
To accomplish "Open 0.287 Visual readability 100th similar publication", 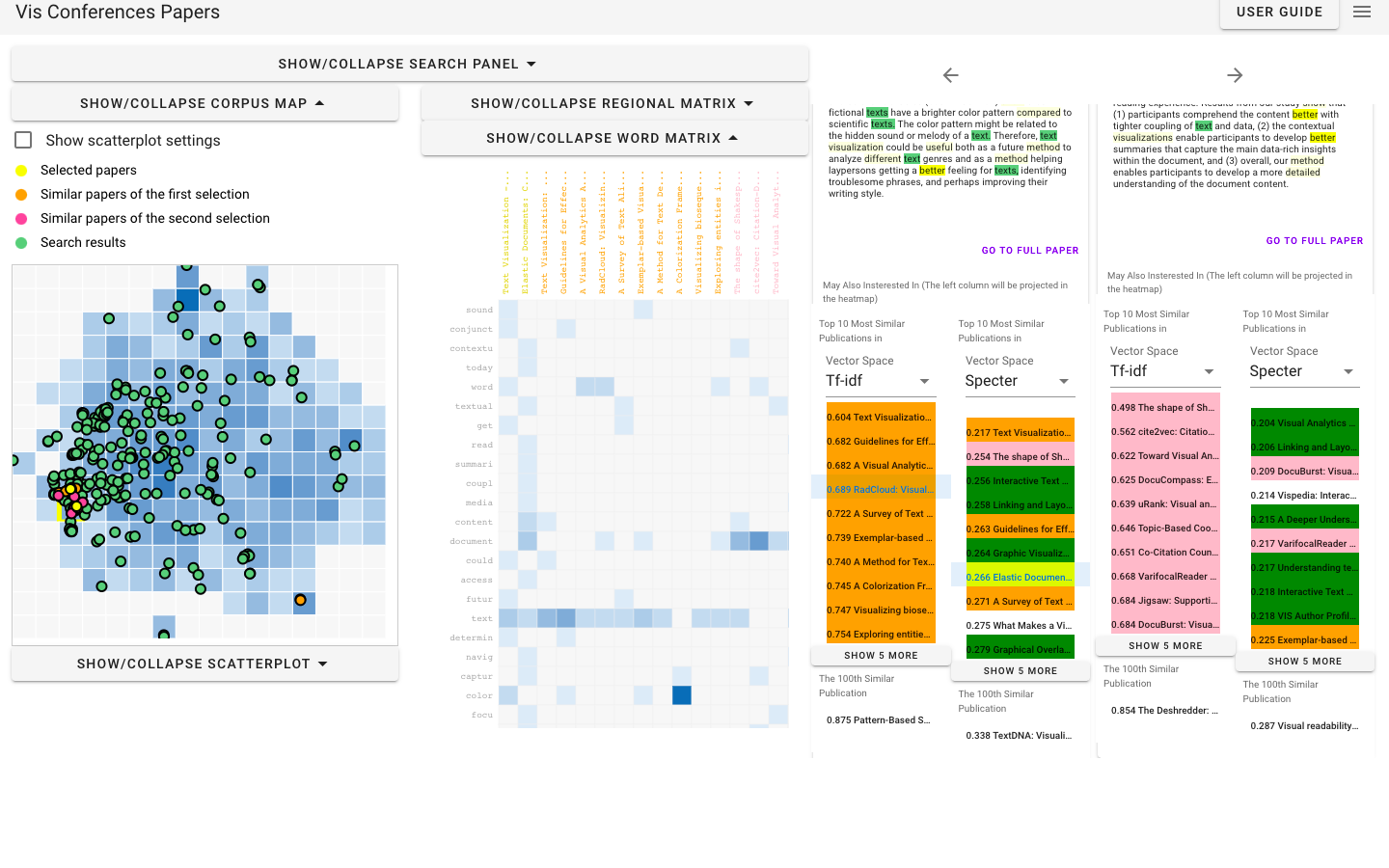I will tap(1304, 726).
